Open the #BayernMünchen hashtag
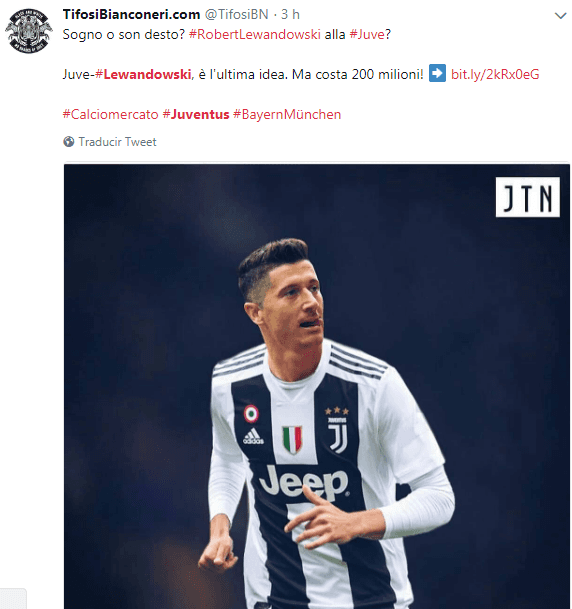 (287, 115)
